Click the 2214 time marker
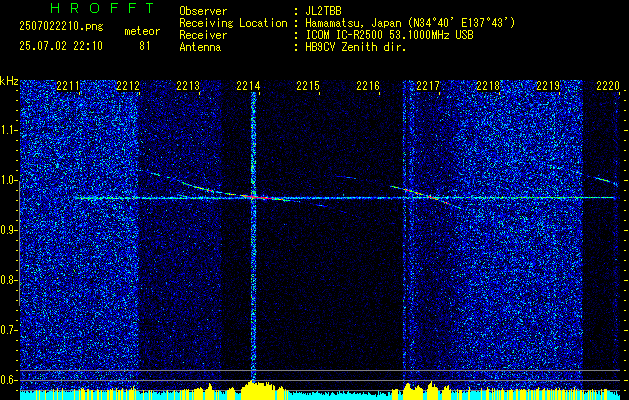629x400 pixels. pos(248,86)
